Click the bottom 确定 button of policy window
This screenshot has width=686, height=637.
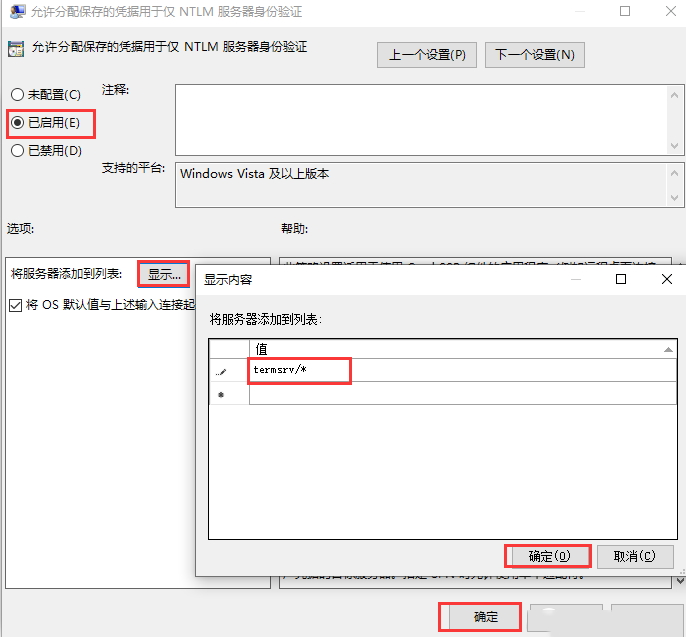(x=485, y=617)
